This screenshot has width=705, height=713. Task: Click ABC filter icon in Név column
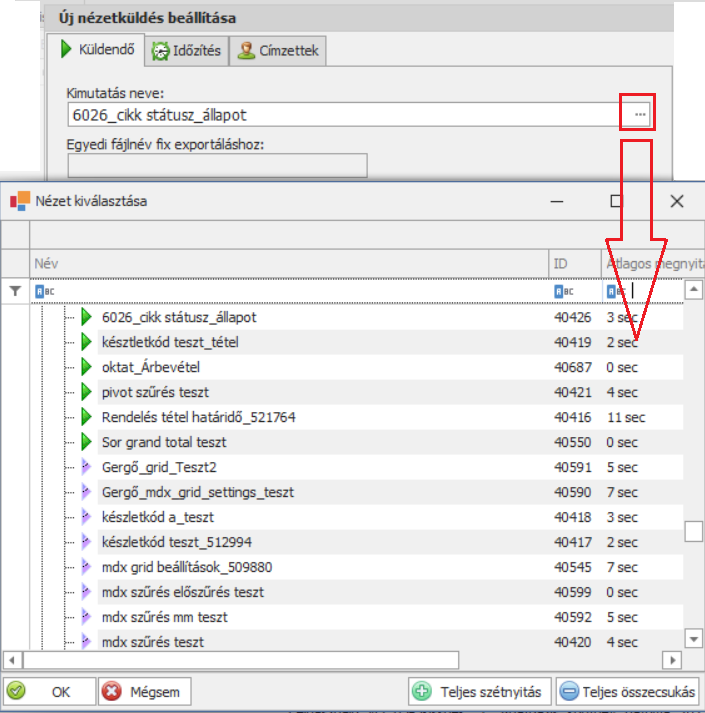coord(41,291)
